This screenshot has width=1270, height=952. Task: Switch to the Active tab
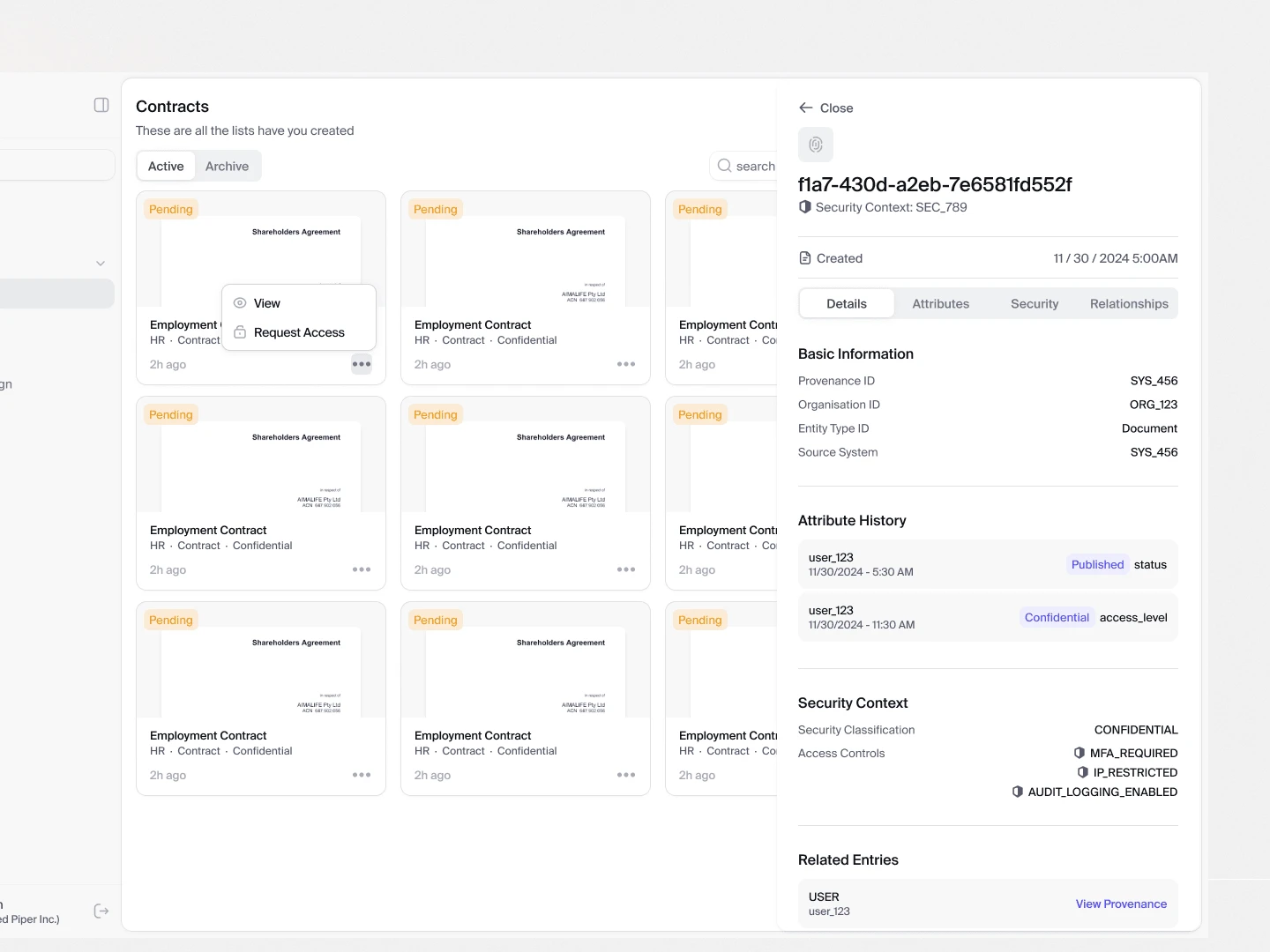click(166, 166)
